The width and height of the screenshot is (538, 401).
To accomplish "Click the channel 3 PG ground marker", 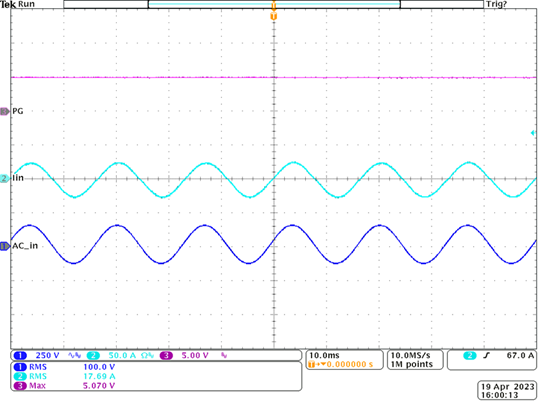I will 4,111.
